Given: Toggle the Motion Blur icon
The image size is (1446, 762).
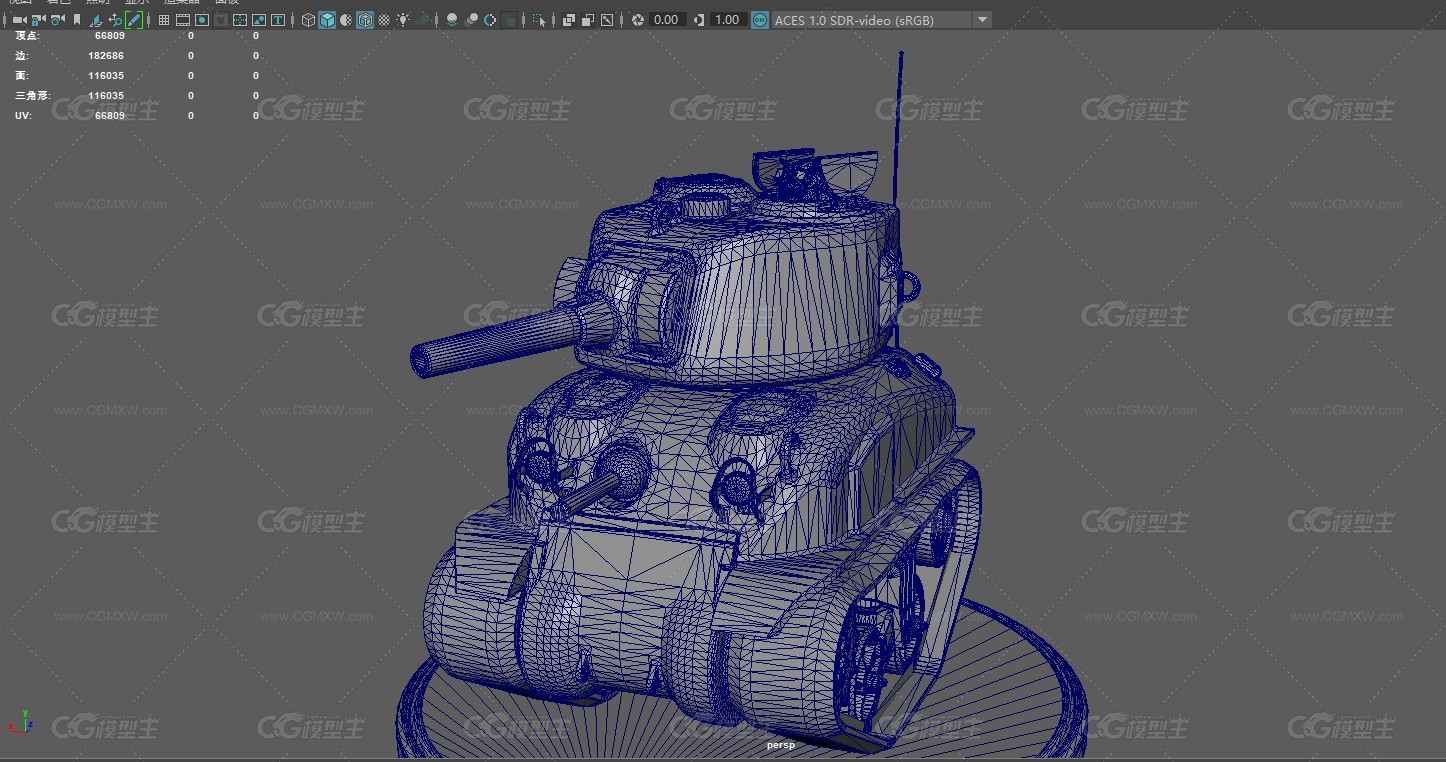Looking at the screenshot, I should [x=471, y=20].
